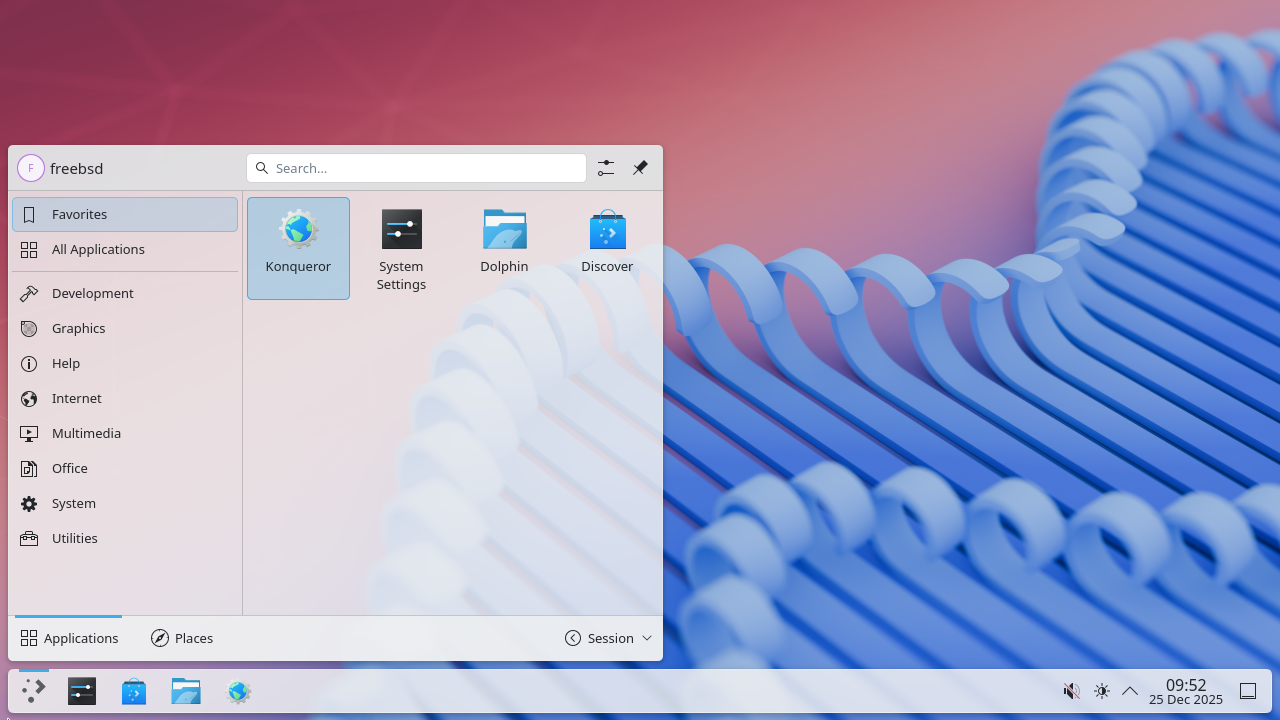Focus the launcher Search field

[x=416, y=168]
